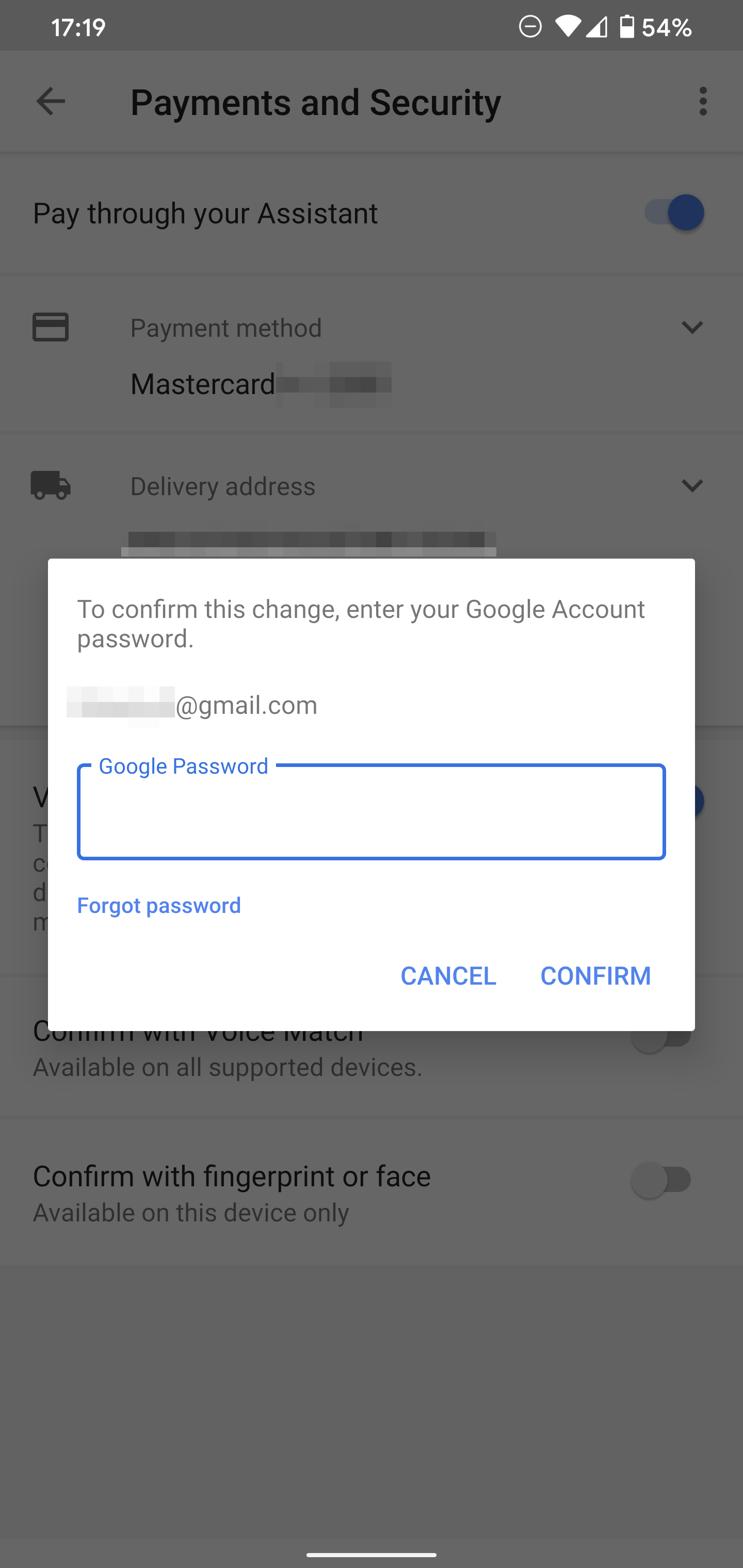The height and width of the screenshot is (1568, 743).
Task: Tap the battery status icon
Action: click(x=627, y=27)
